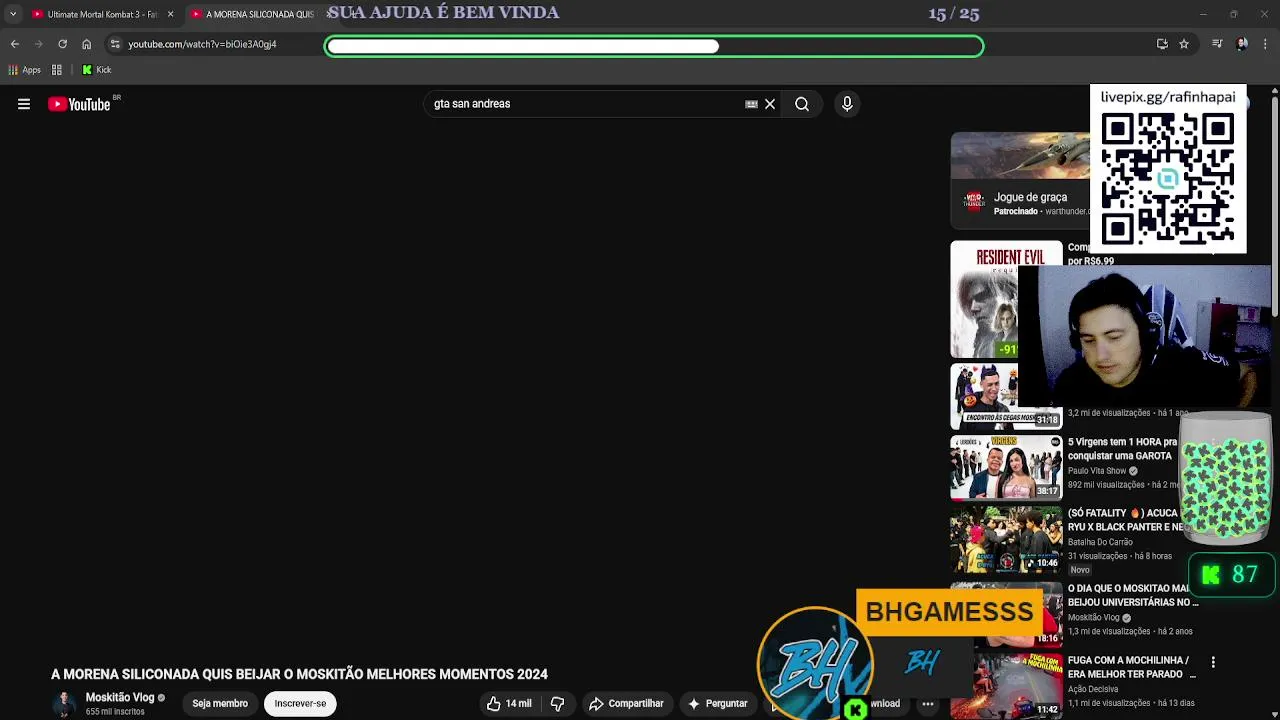Viewport: 1280px width, 720px height.
Task: Open the Apps bookmark
Action: 24,70
